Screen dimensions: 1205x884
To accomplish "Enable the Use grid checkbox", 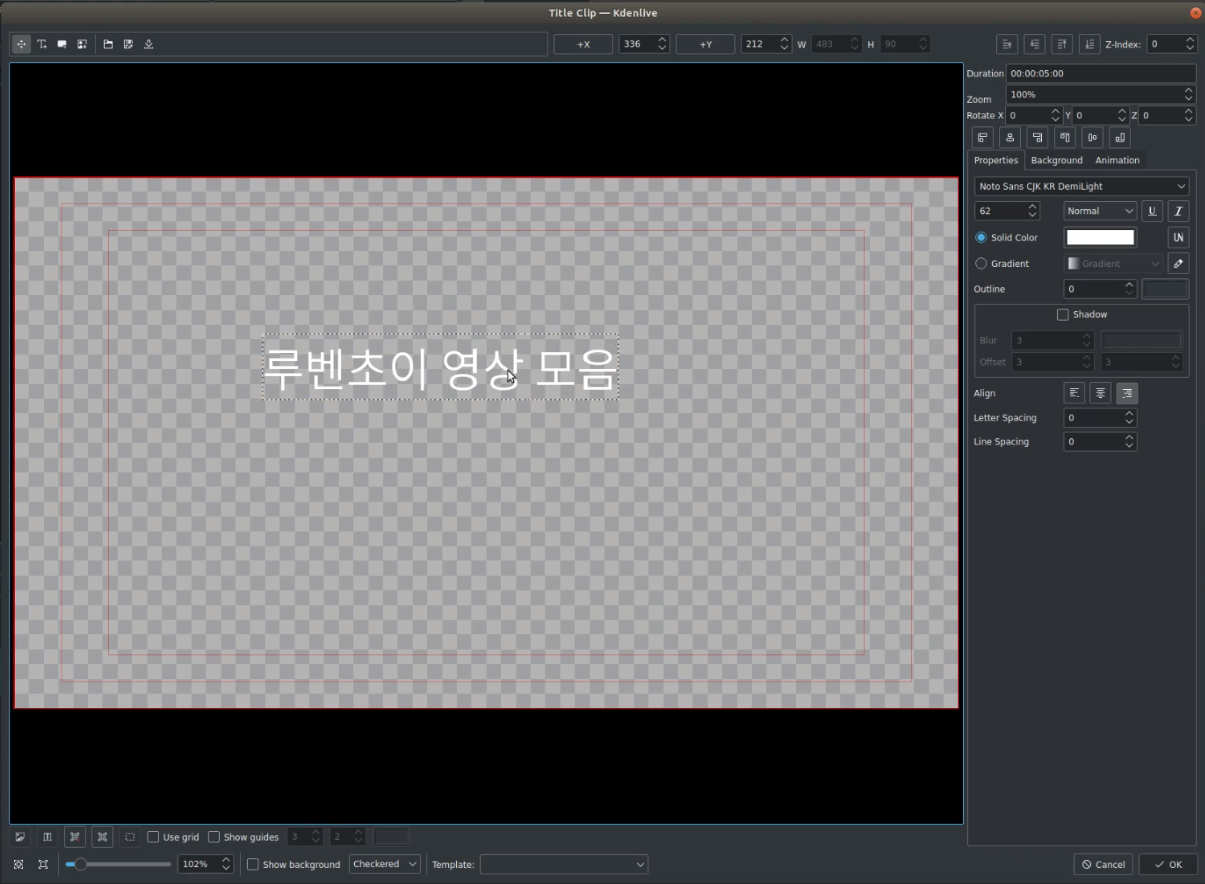I will point(173,837).
